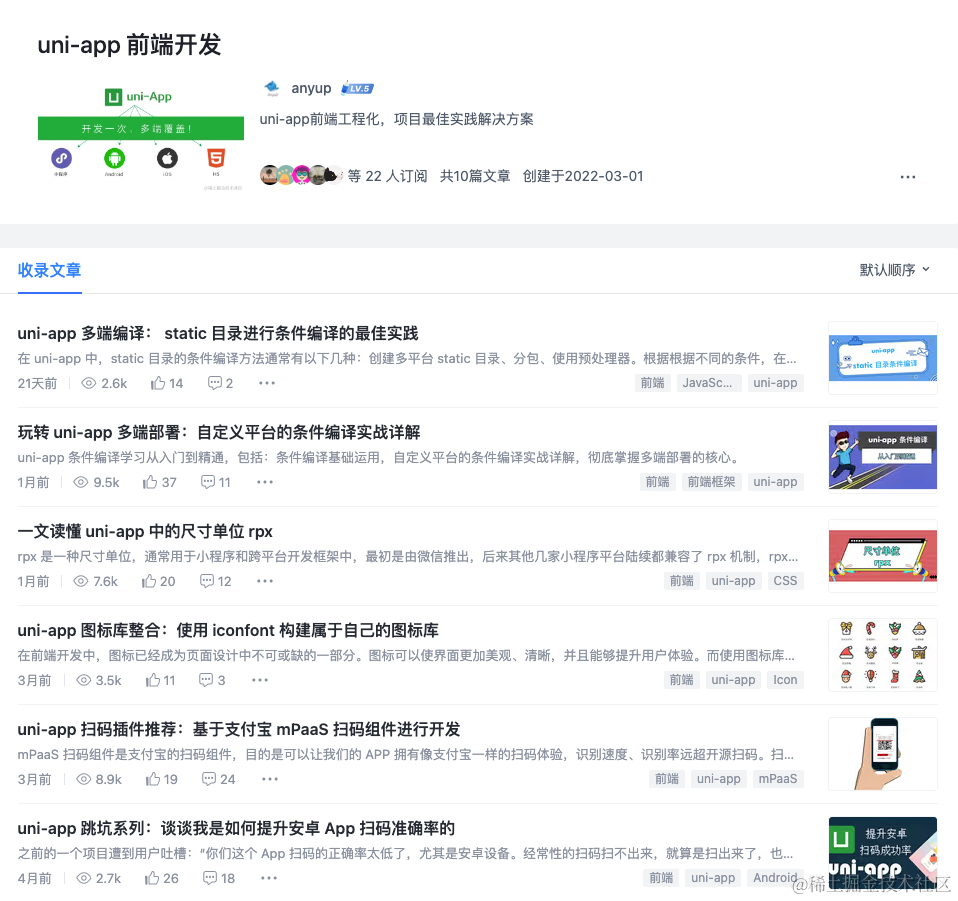The height and width of the screenshot is (901, 958).
Task: Click the thumbs-up icon with 20 likes
Action: pyautogui.click(x=149, y=581)
